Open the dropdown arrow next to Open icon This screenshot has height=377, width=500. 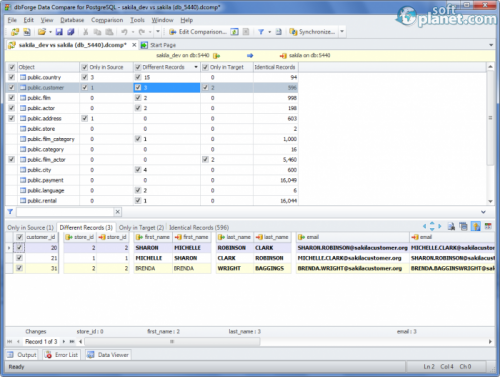tap(50, 32)
